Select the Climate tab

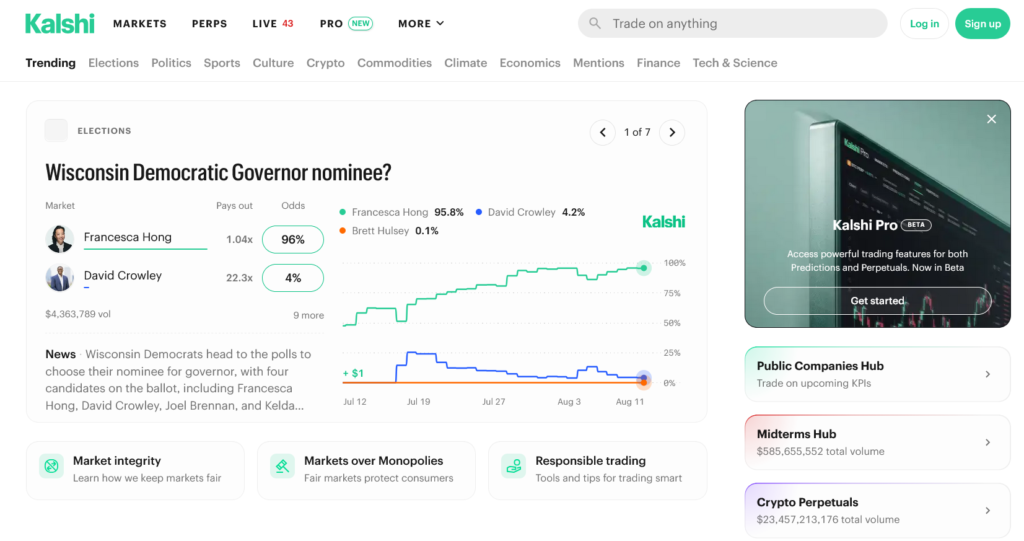[x=466, y=63]
